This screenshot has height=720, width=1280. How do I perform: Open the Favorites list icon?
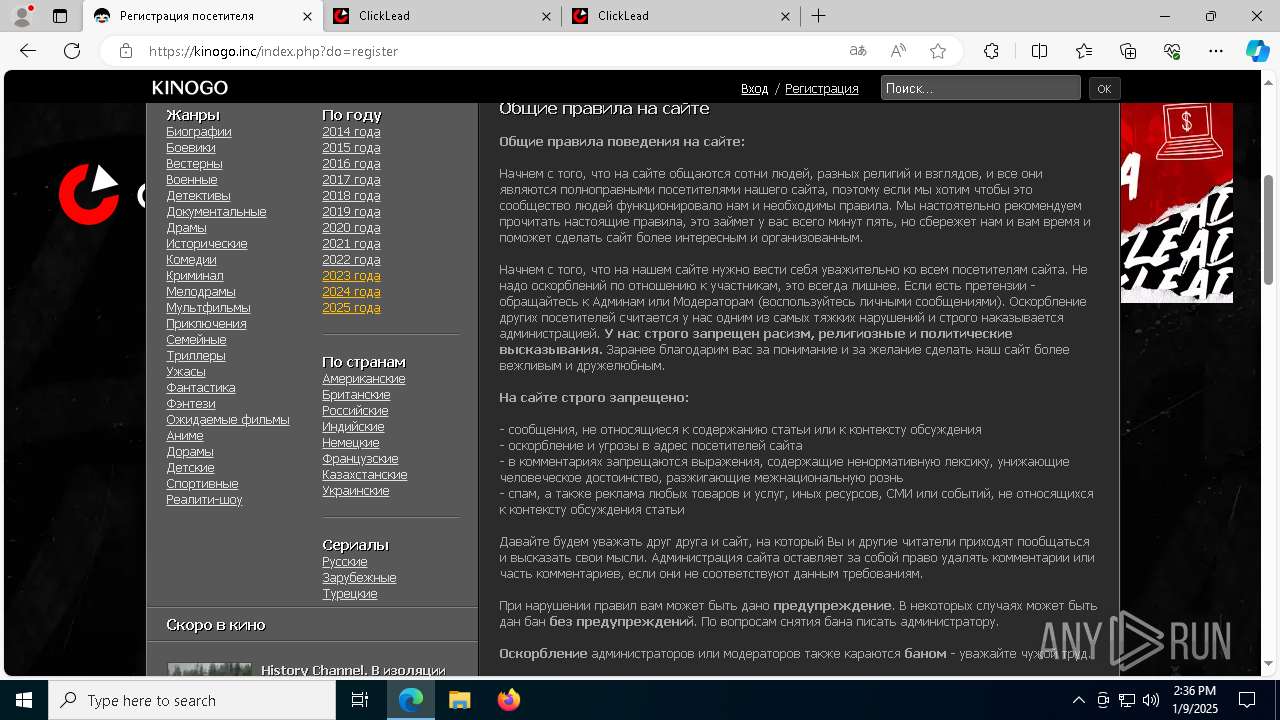tap(1084, 51)
